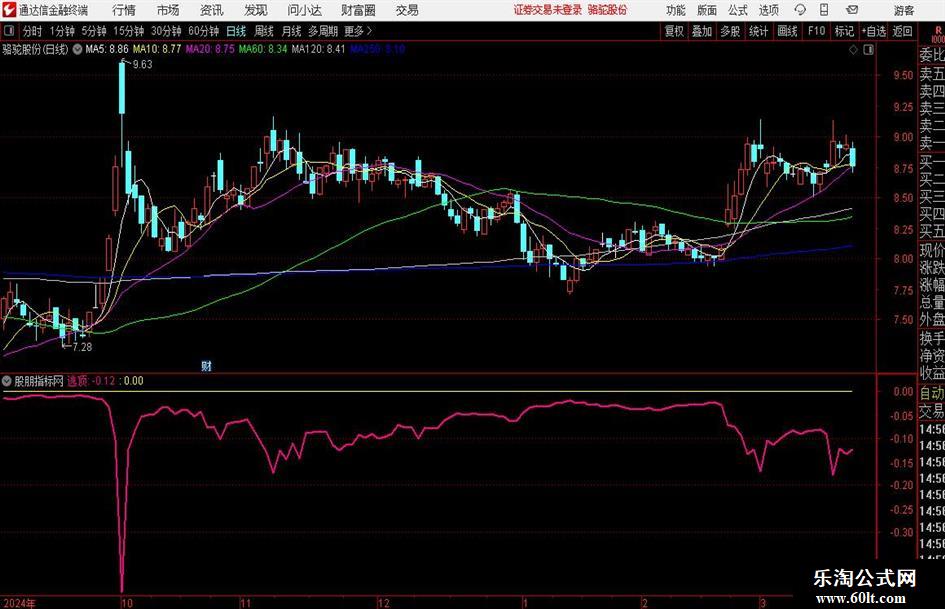945x609 pixels.
Task: Switch to the 周线 period tab
Action: coord(263,31)
